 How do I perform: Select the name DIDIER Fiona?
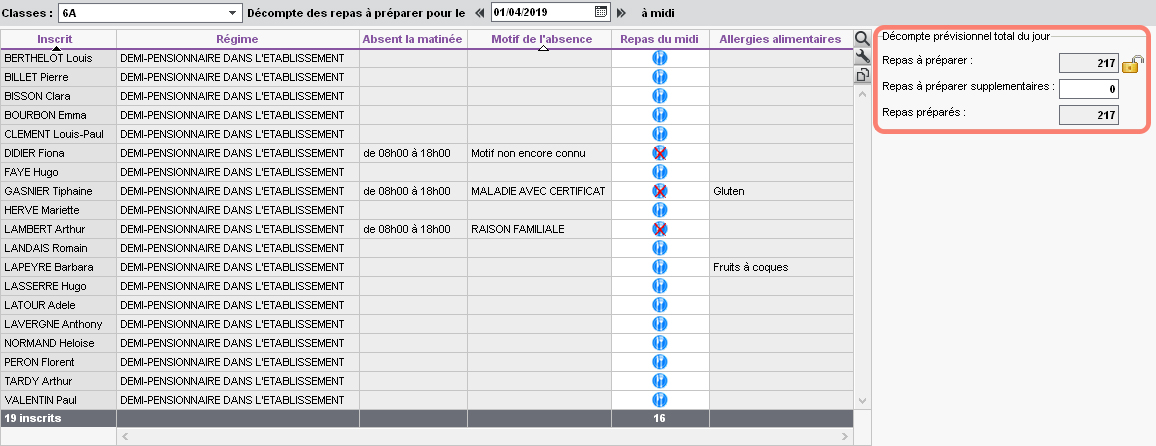(35, 153)
